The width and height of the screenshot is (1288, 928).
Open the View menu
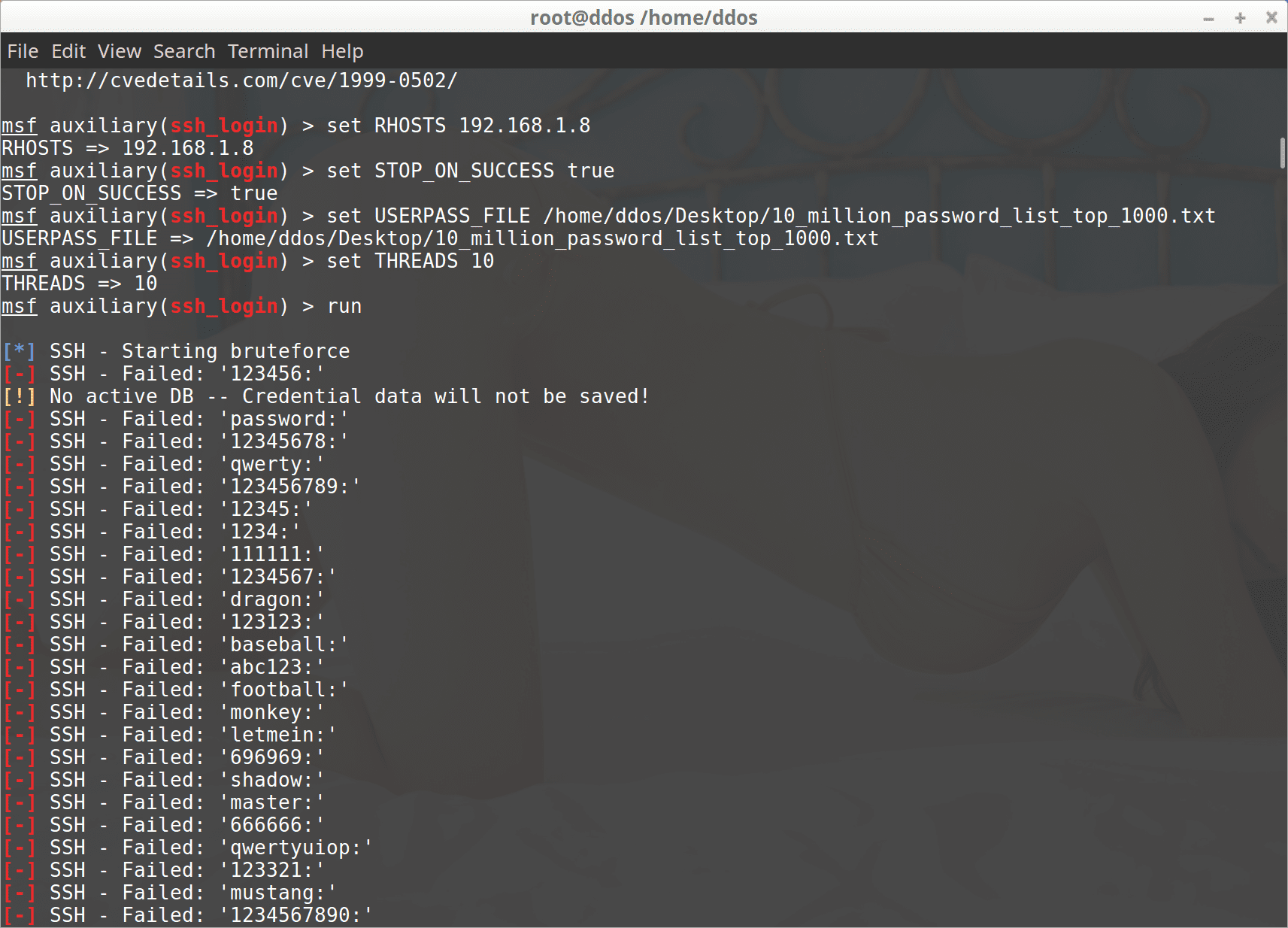pyautogui.click(x=120, y=51)
